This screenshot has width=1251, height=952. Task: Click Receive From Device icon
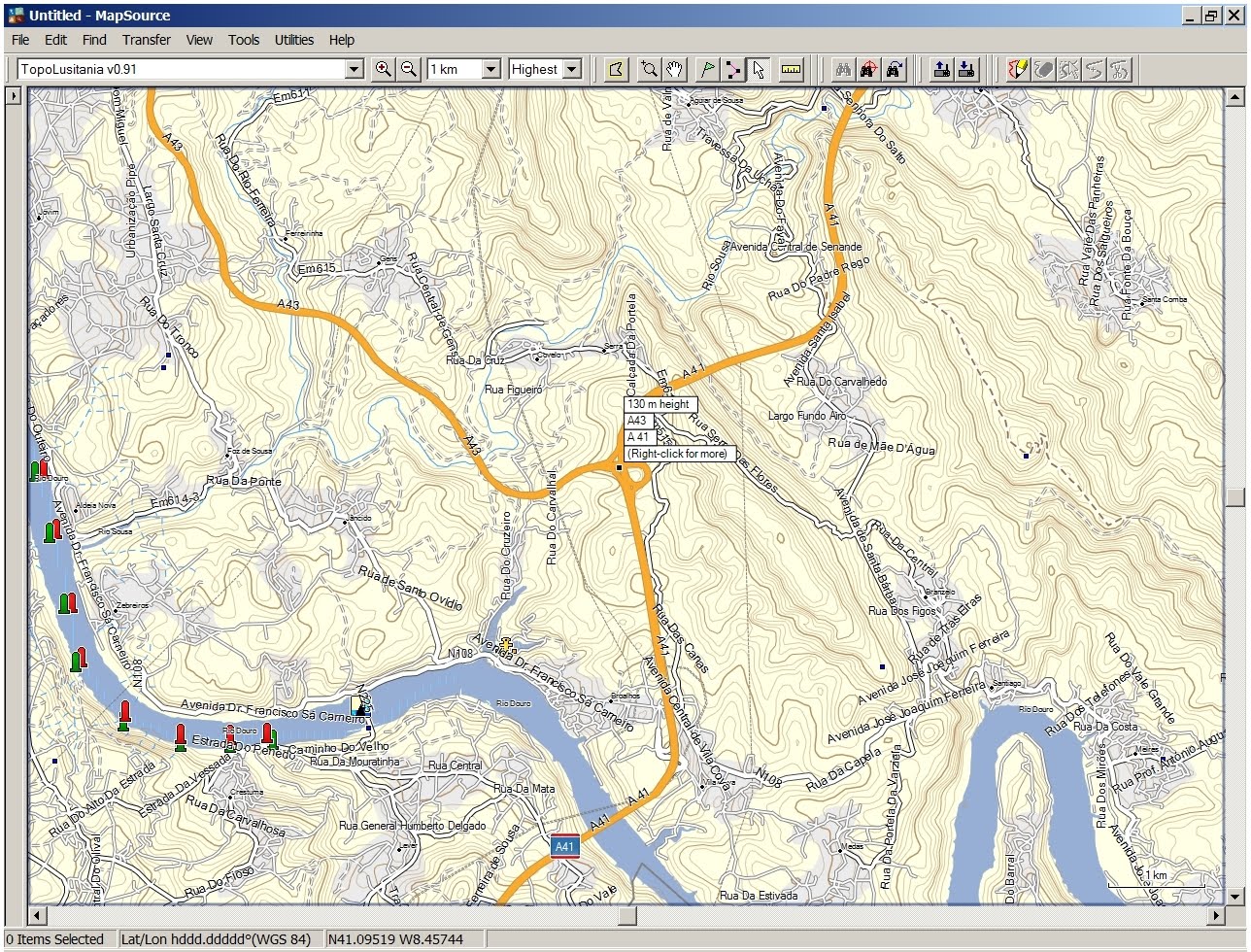(966, 69)
